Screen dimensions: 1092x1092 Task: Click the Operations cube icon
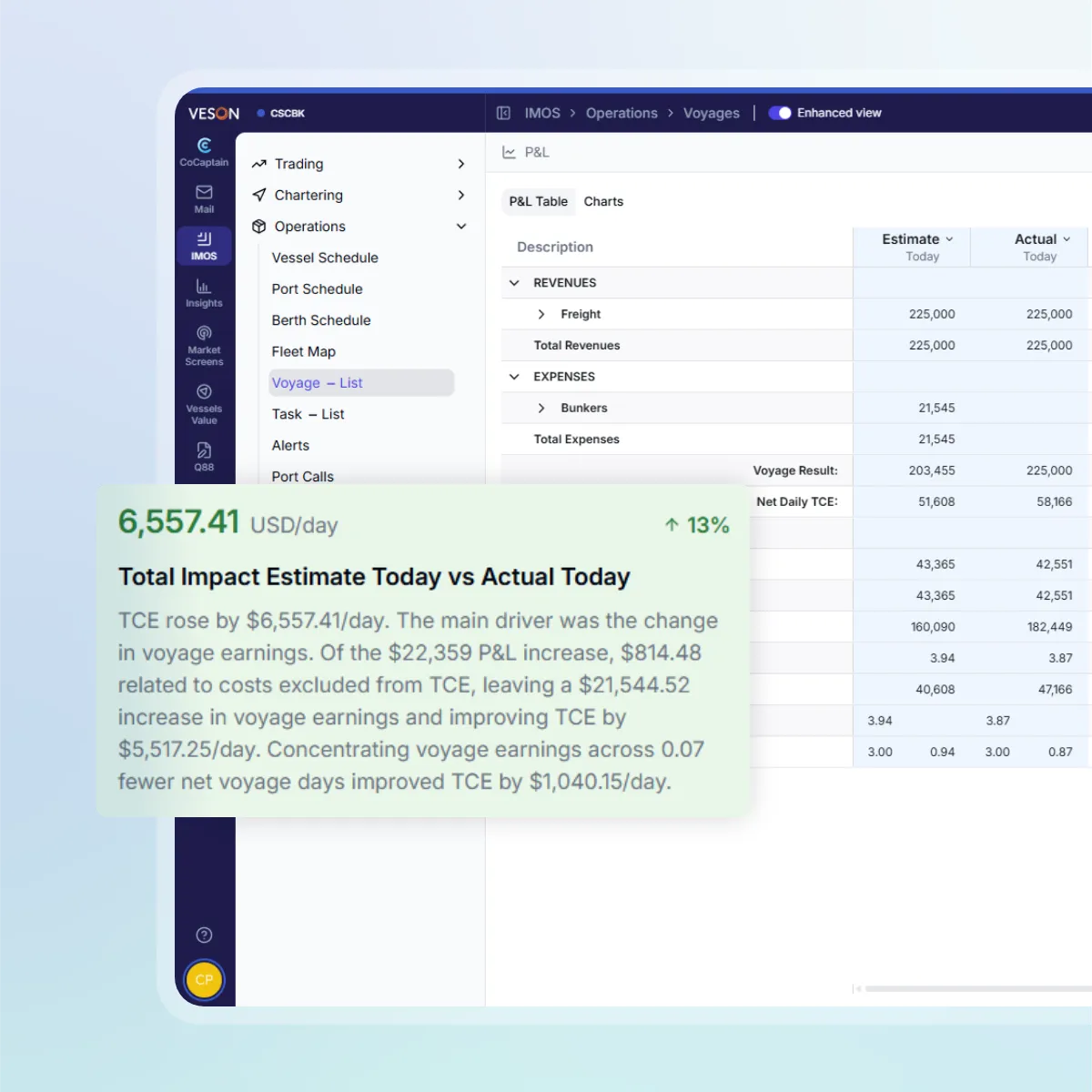(259, 227)
